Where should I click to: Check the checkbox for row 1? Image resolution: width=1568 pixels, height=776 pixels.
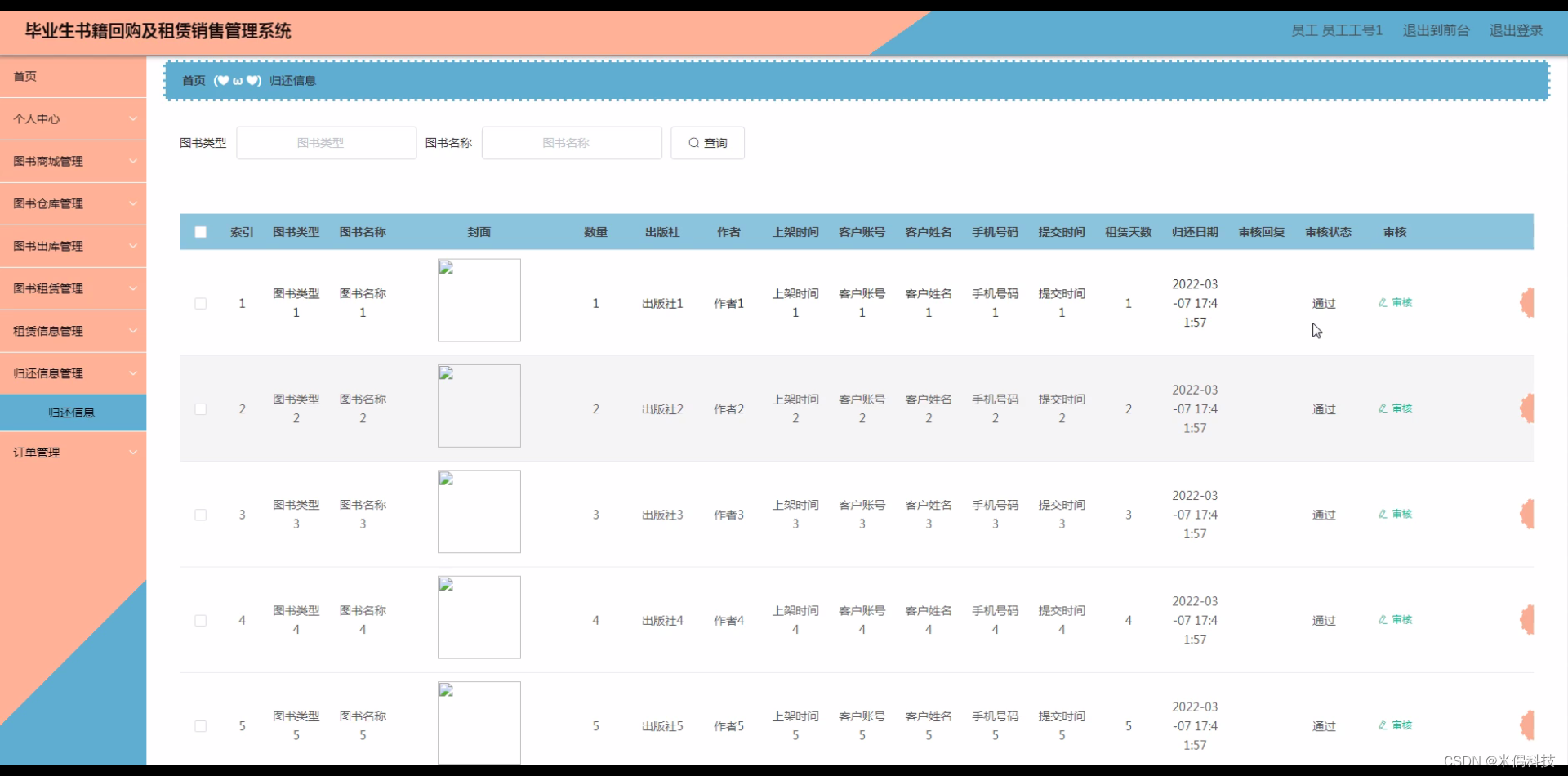click(201, 303)
